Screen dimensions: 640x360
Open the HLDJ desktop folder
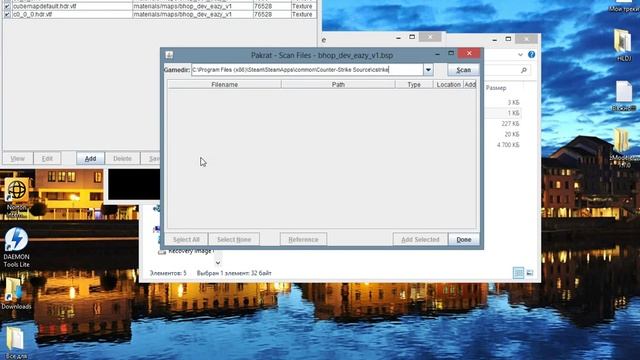tap(624, 45)
